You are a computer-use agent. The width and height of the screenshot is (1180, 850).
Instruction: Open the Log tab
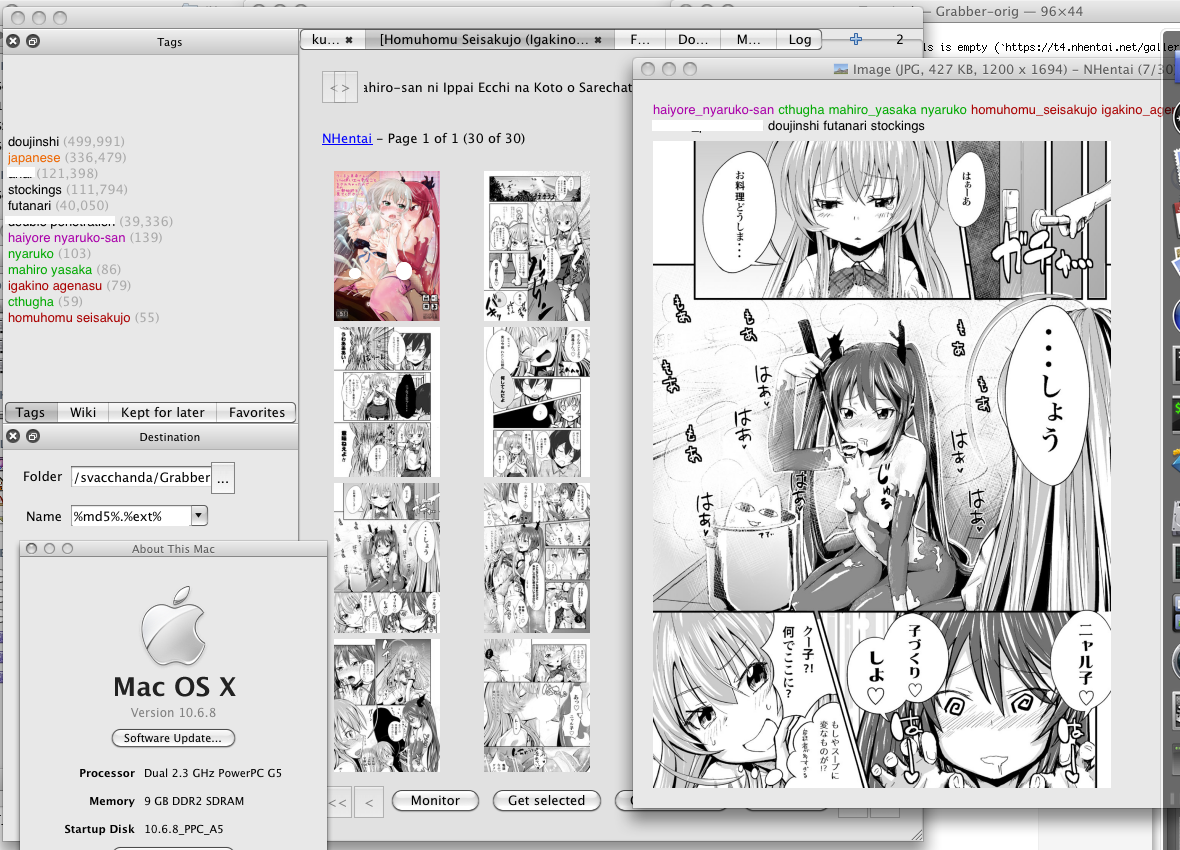(799, 40)
